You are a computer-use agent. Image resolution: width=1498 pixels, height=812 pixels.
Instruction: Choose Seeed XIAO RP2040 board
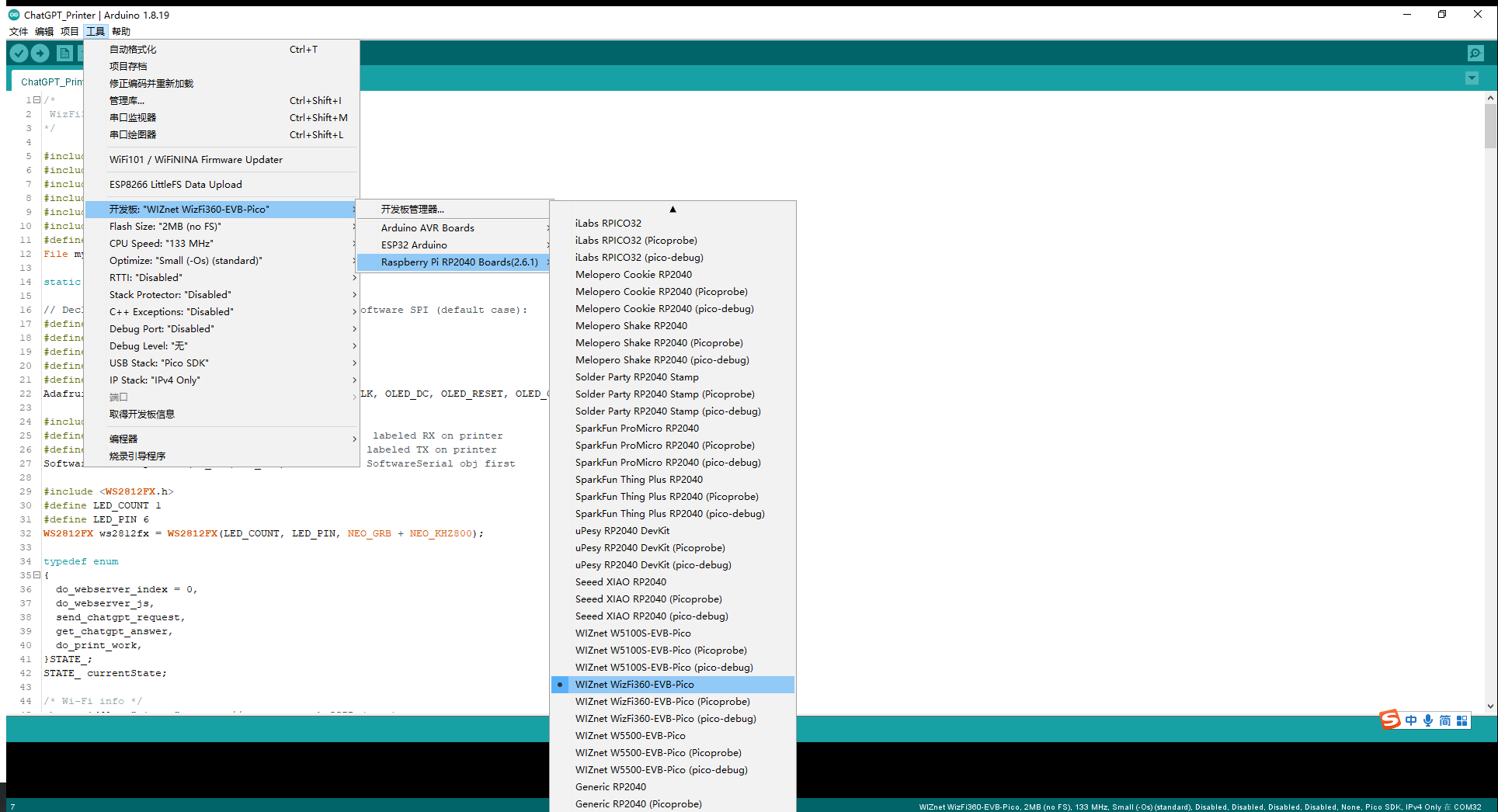click(620, 582)
